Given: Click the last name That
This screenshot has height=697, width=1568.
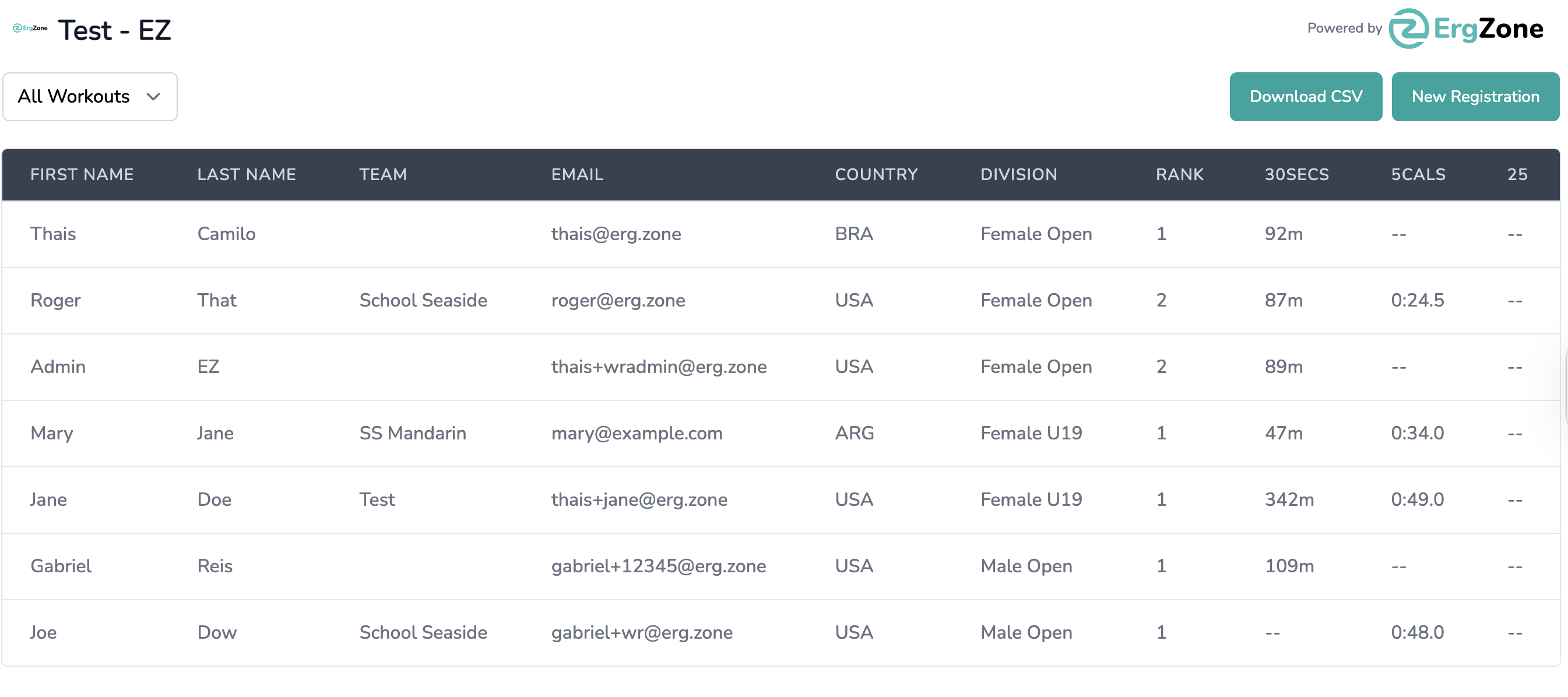Looking at the screenshot, I should click(x=217, y=300).
